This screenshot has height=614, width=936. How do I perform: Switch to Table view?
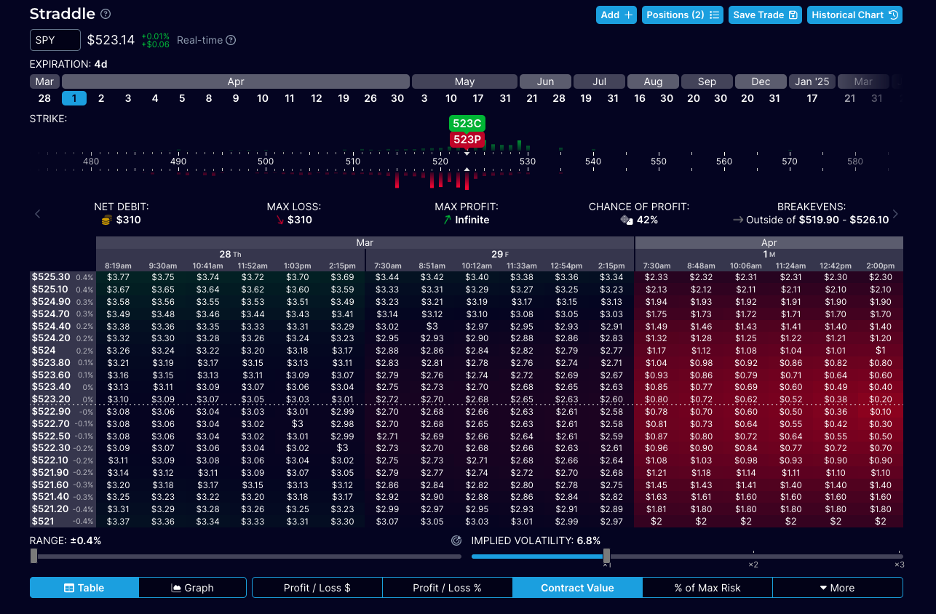84,587
